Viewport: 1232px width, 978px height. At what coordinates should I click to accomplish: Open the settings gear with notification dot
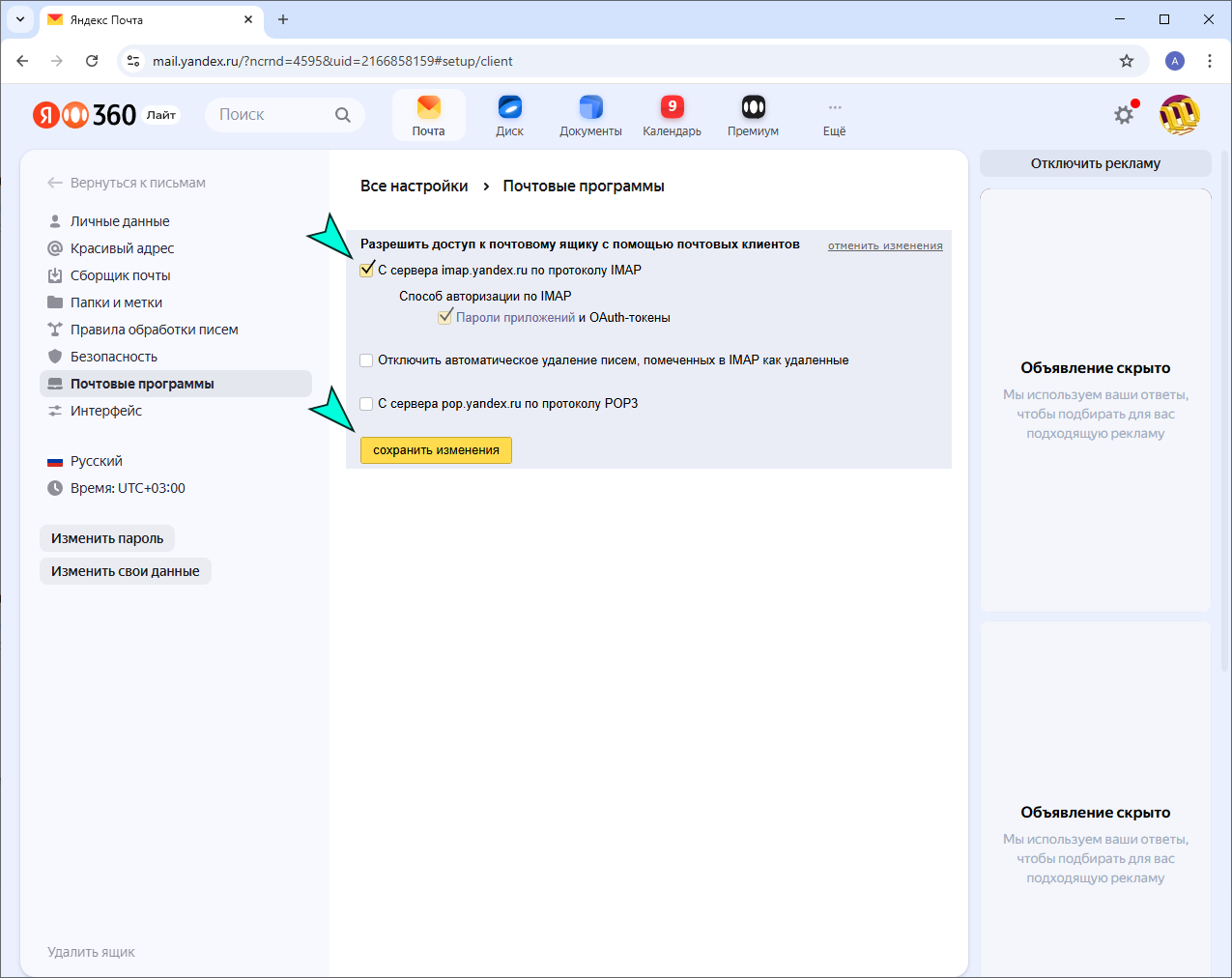pyautogui.click(x=1124, y=113)
